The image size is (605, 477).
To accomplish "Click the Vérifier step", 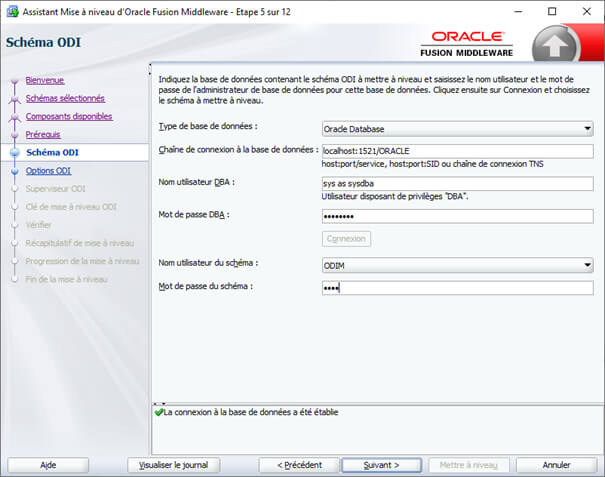I will [x=38, y=225].
